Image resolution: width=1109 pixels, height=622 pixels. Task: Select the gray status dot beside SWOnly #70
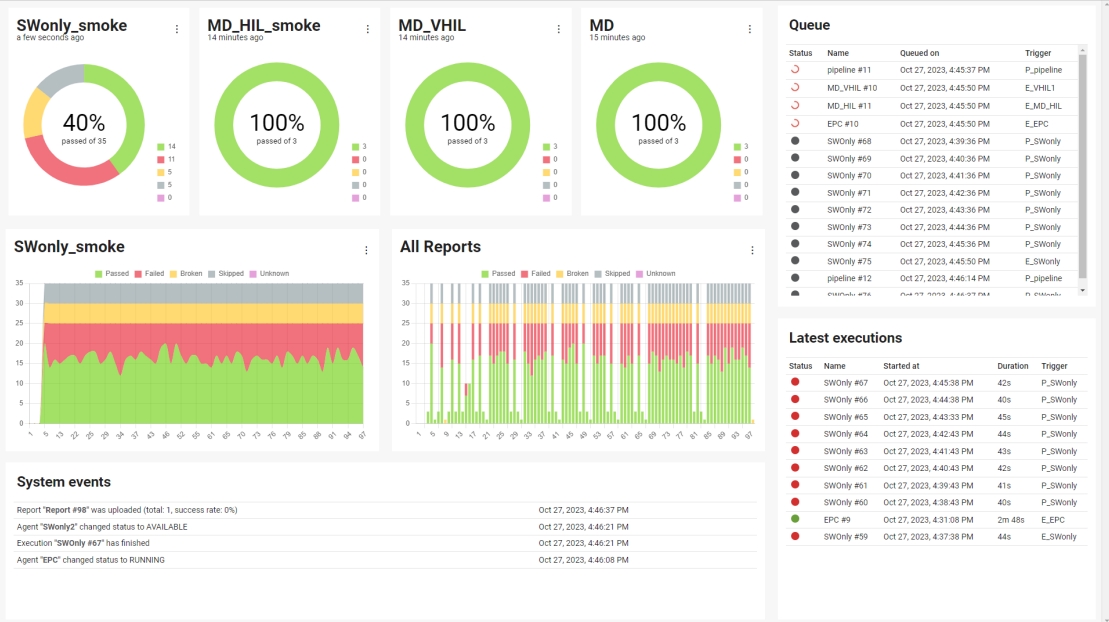[795, 175]
